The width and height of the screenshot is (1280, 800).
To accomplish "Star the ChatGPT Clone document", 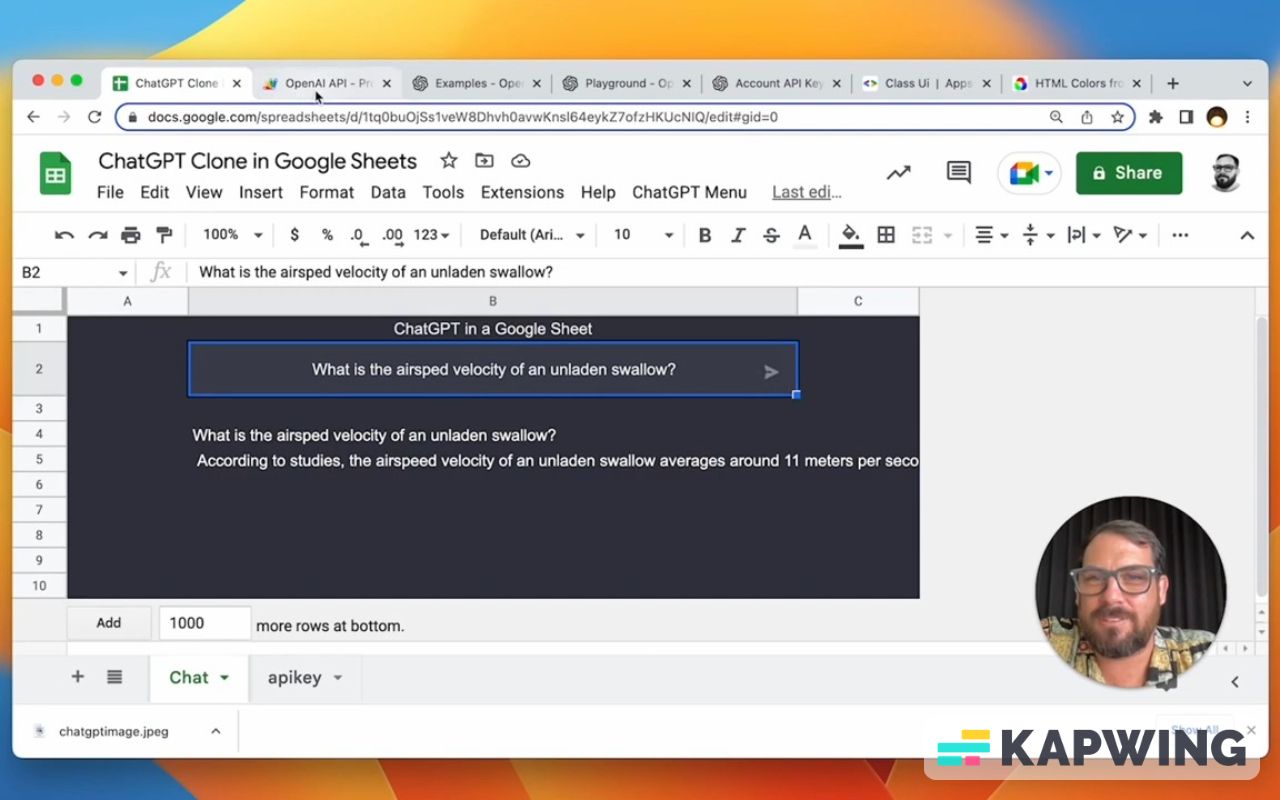I will (449, 161).
